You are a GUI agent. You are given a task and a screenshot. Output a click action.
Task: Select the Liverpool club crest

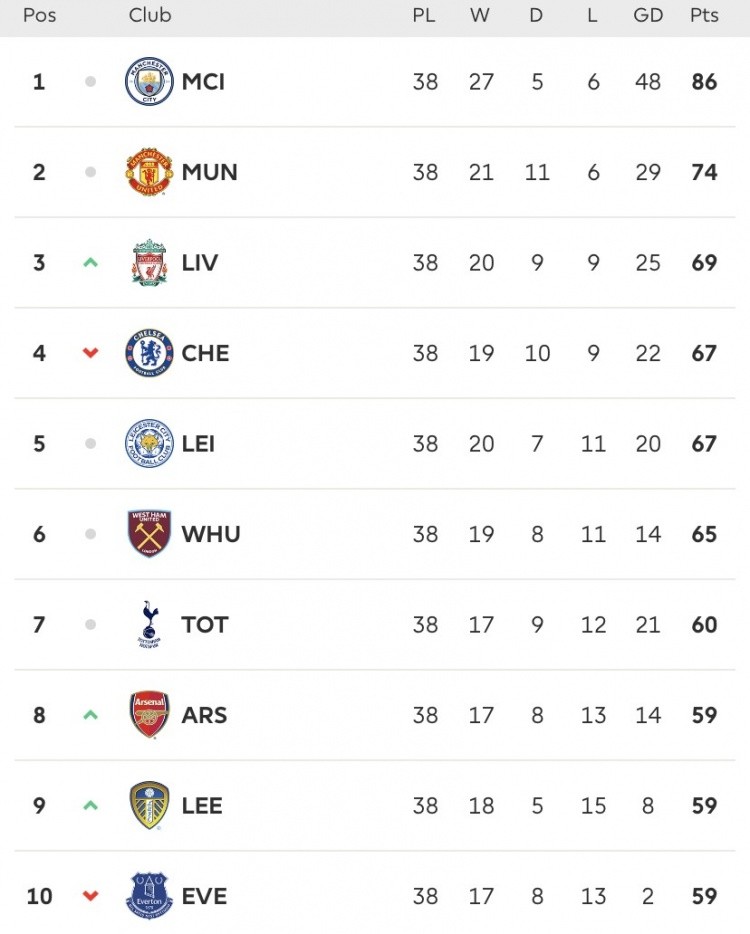point(149,263)
